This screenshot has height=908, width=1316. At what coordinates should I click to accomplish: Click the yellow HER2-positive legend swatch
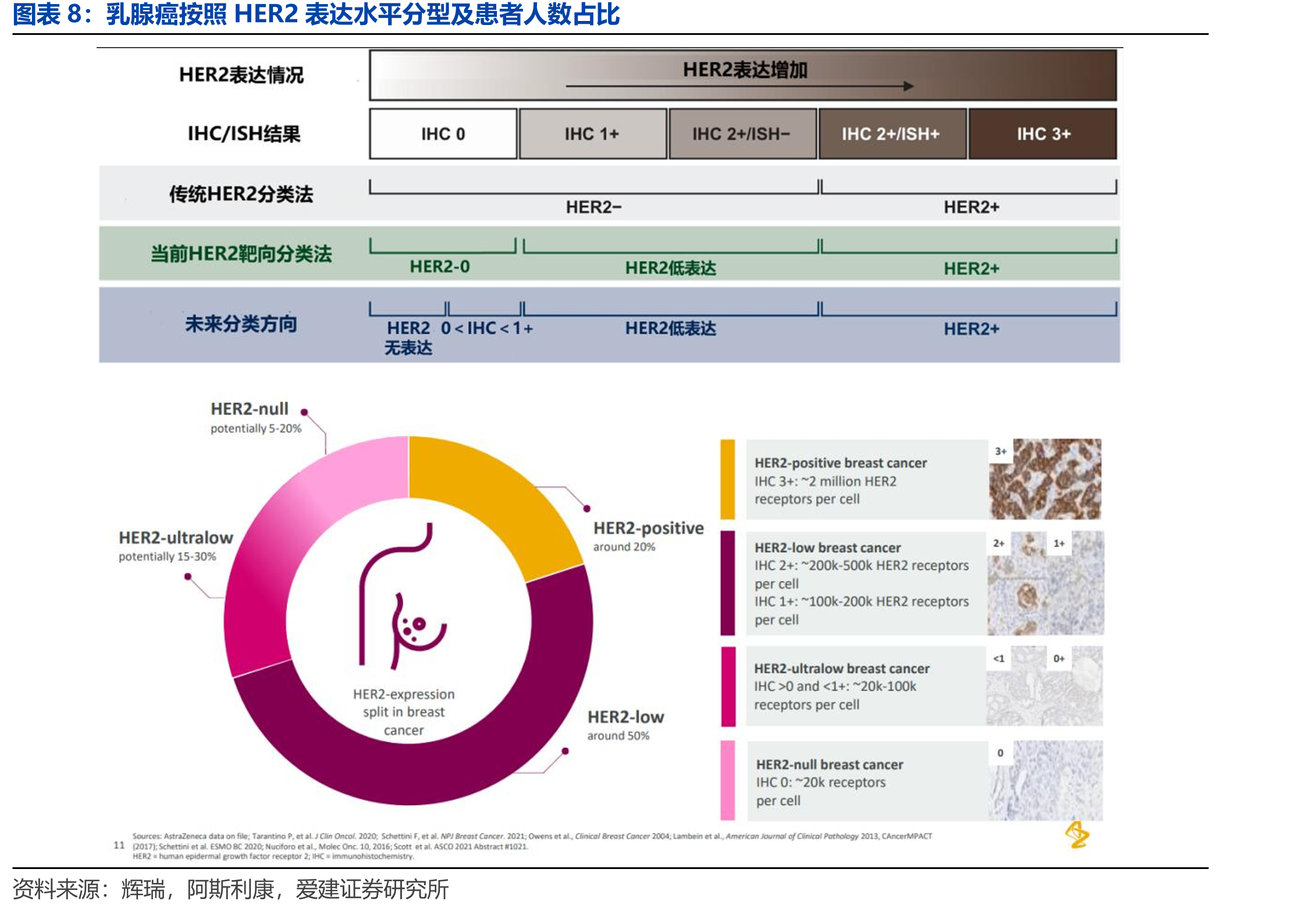(727, 479)
